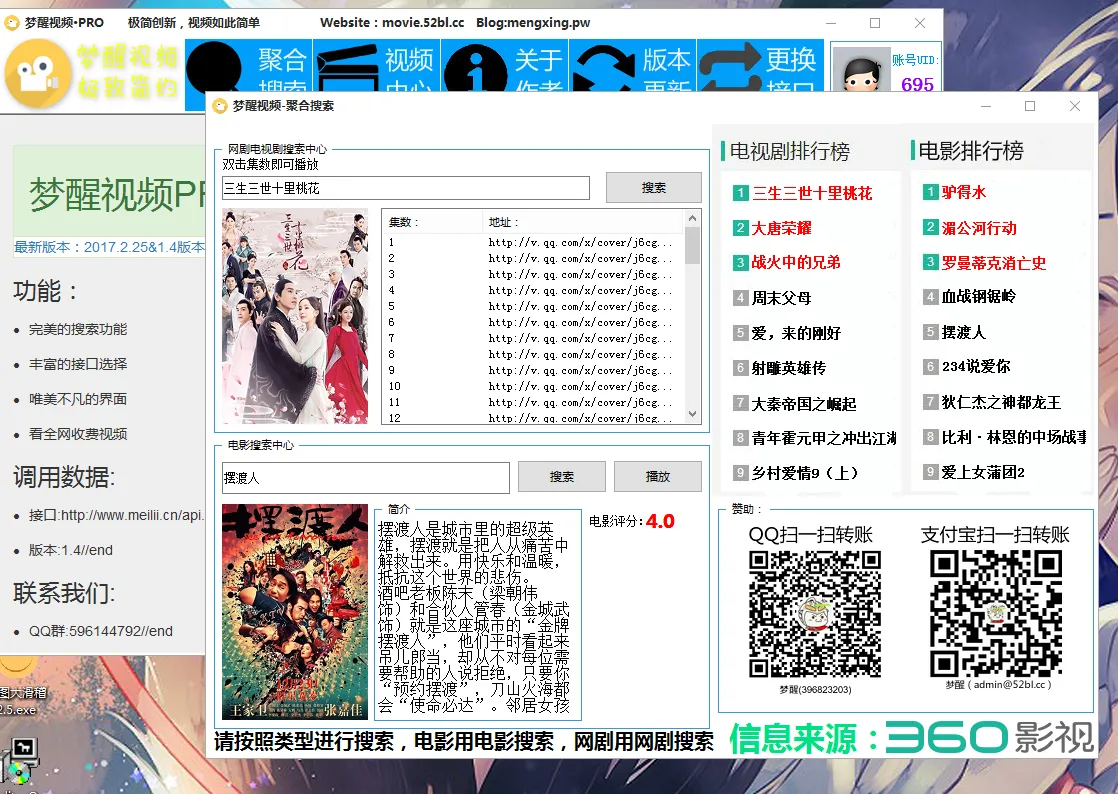Click the movie search input field
The image size is (1118, 794).
tap(365, 478)
